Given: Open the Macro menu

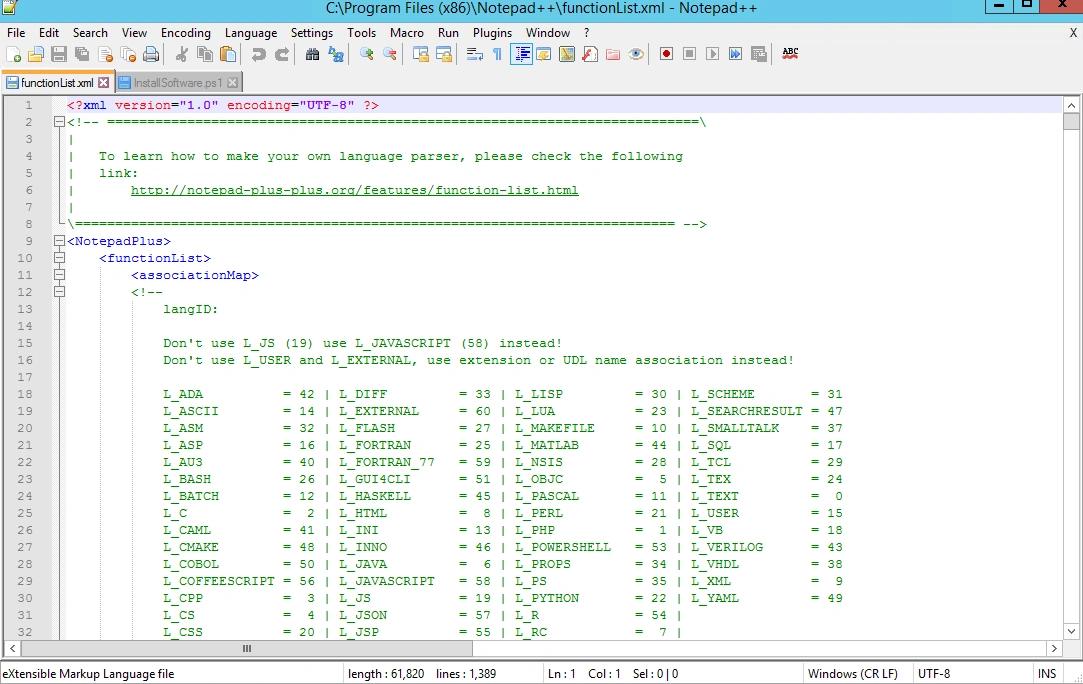Looking at the screenshot, I should pos(407,32).
